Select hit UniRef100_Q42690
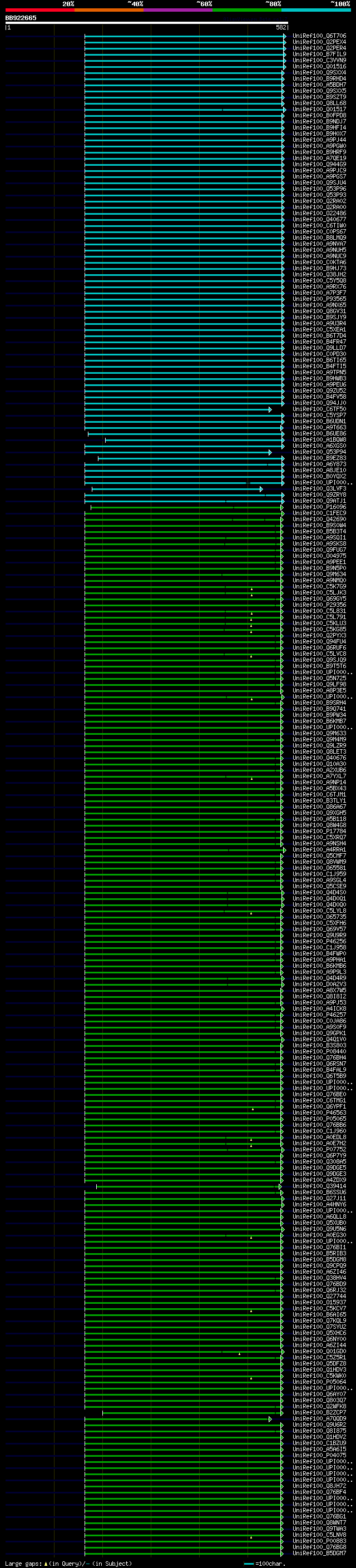 coord(319,519)
